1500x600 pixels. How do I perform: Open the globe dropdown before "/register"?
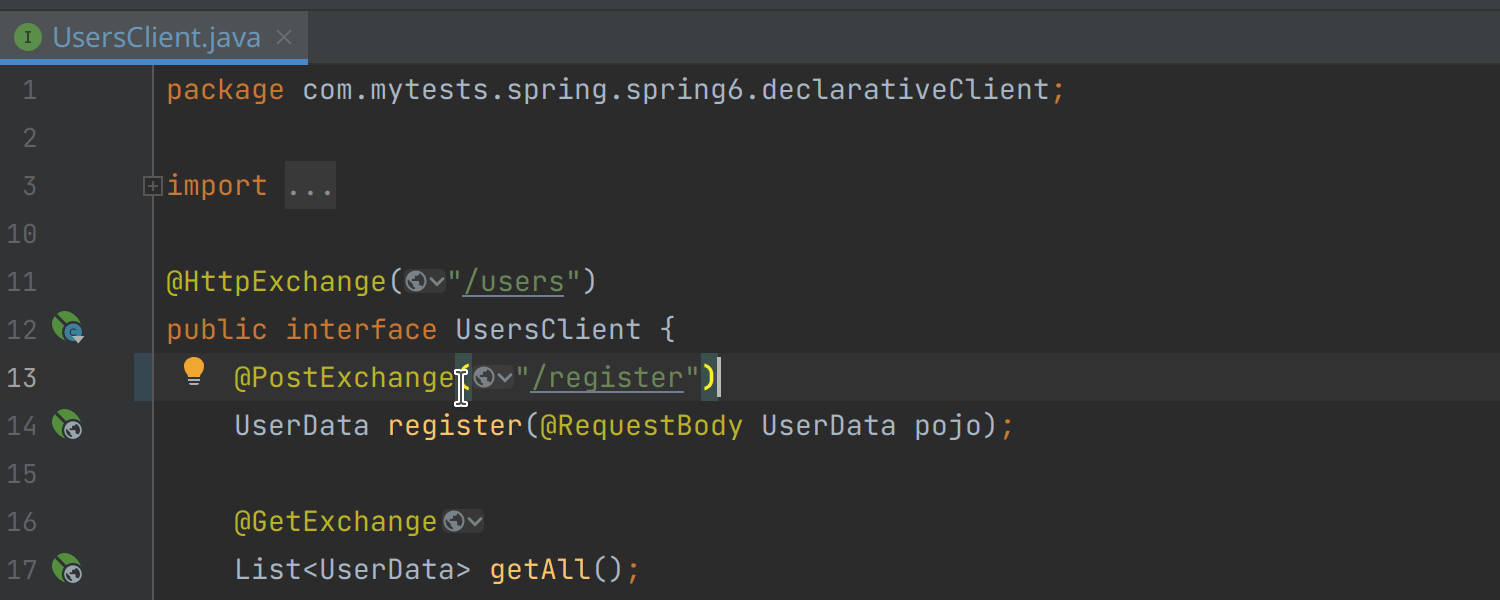point(493,378)
